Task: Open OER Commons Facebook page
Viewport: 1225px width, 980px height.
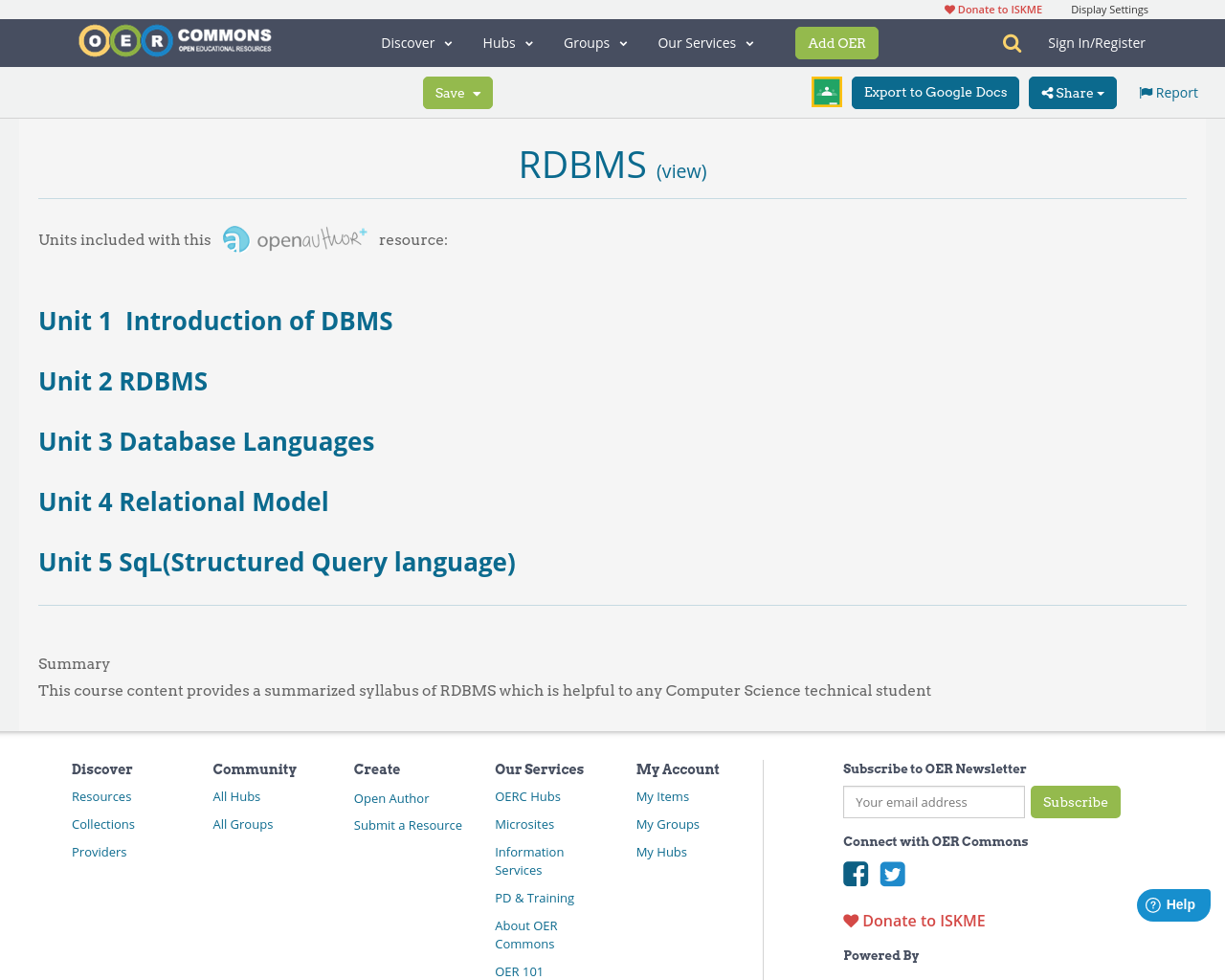Action: point(855,874)
